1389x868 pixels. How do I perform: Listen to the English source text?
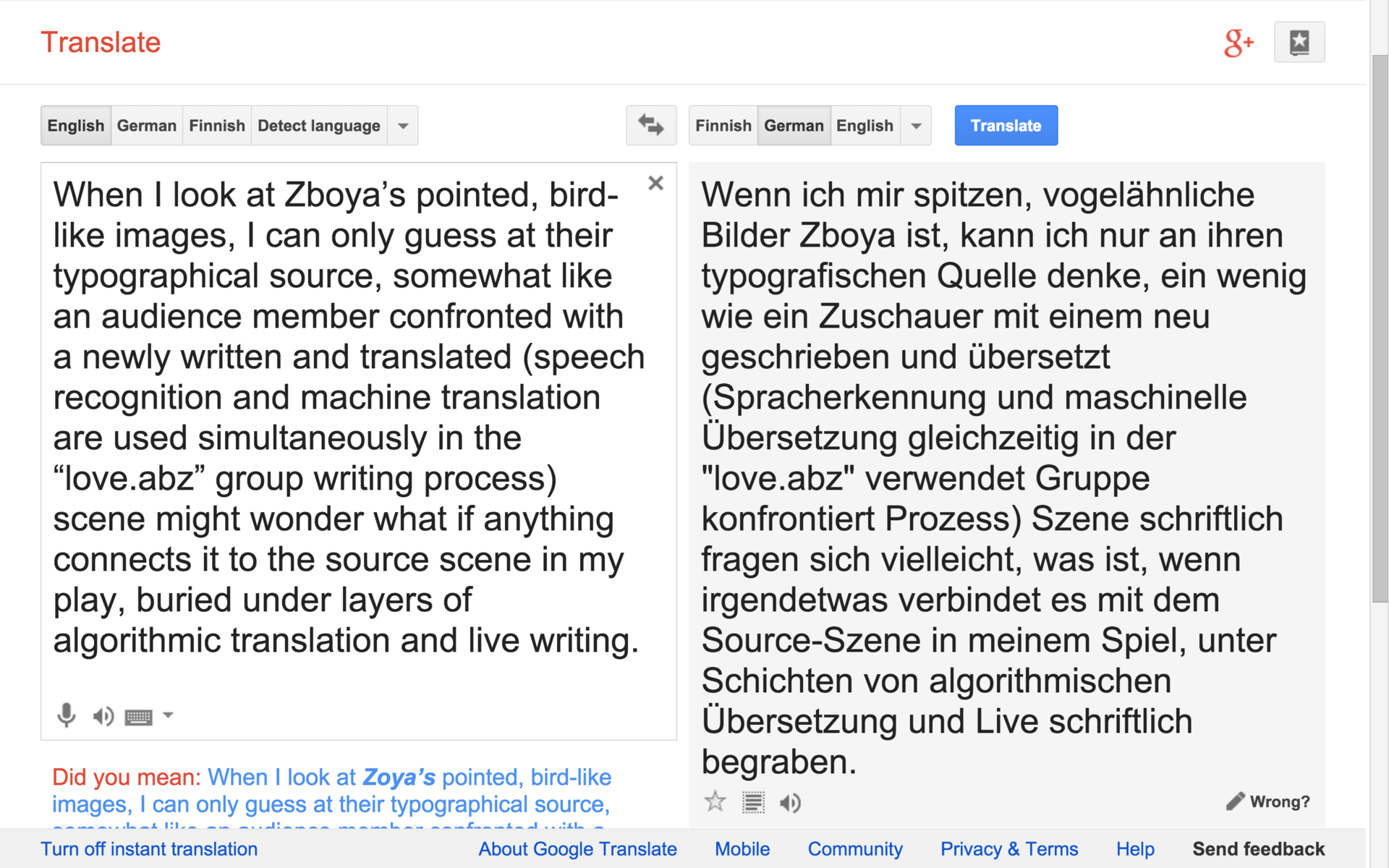[x=103, y=716]
